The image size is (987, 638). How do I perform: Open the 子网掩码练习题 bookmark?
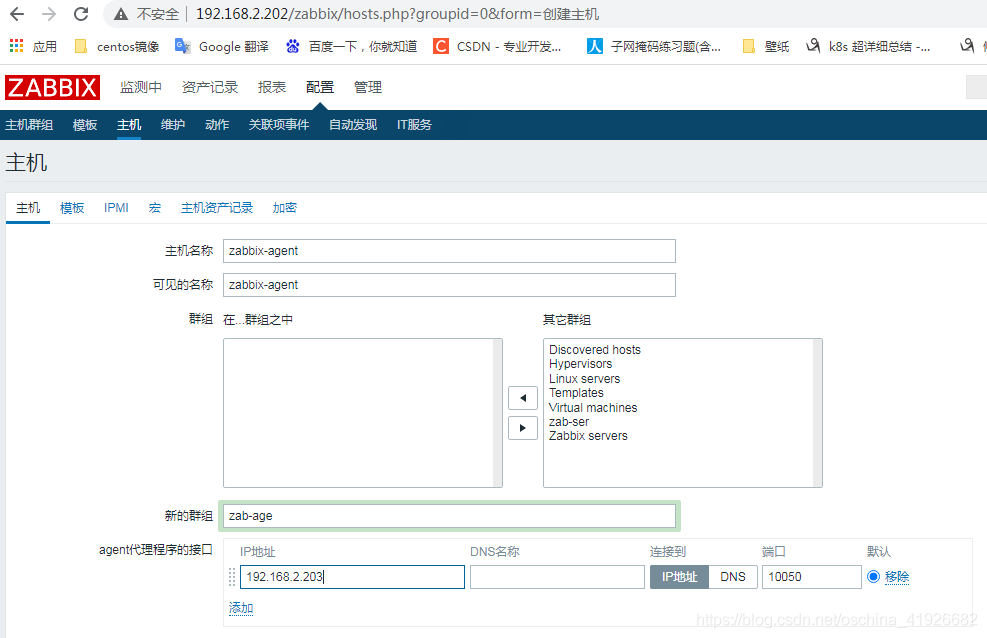click(654, 46)
